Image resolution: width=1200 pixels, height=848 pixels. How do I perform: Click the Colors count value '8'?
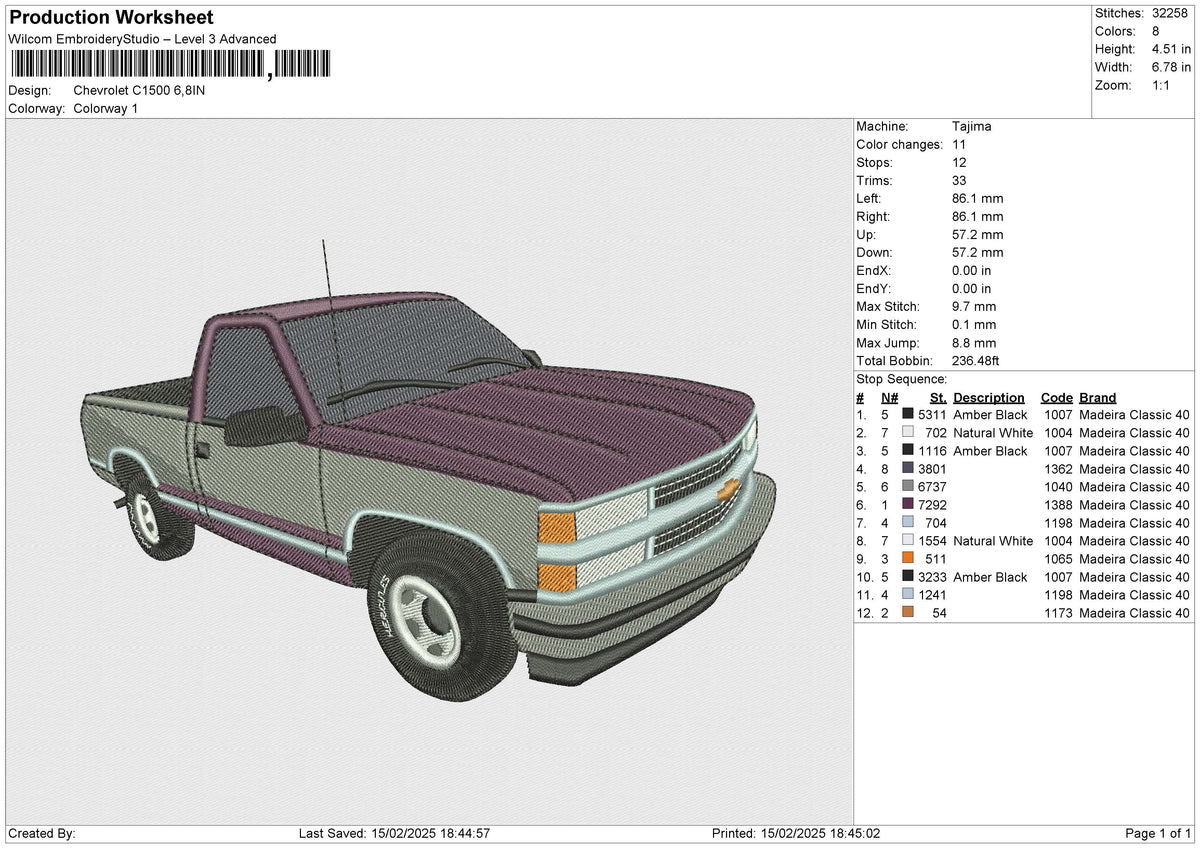[x=1155, y=31]
